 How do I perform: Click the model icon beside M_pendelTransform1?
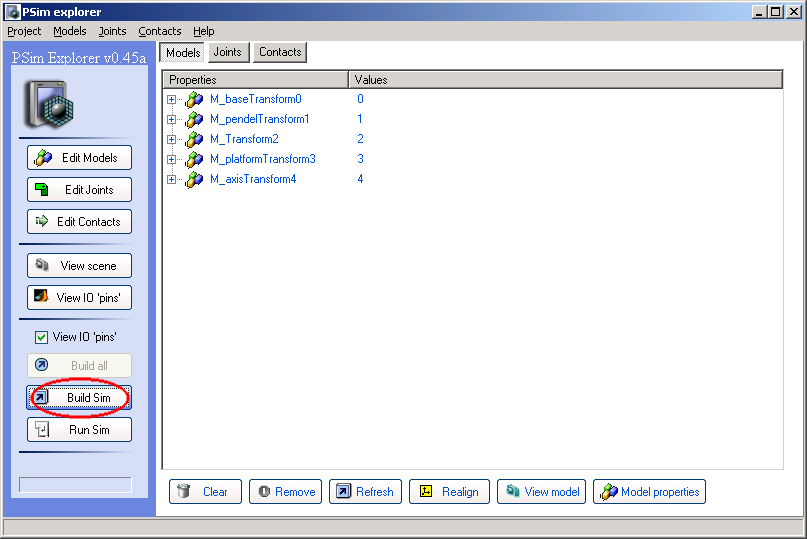pos(194,120)
